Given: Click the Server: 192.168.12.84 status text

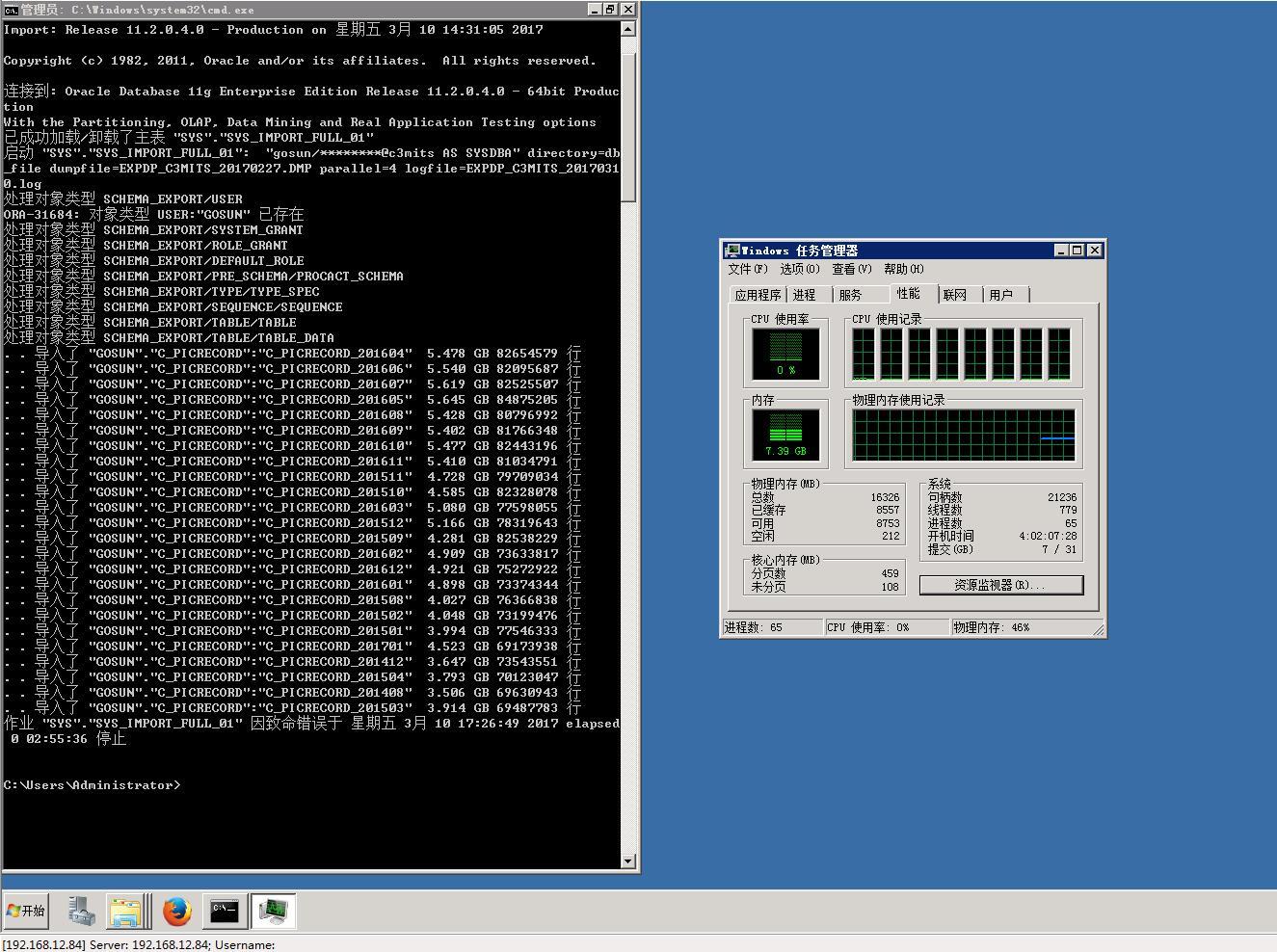Looking at the screenshot, I should pyautogui.click(x=148, y=944).
